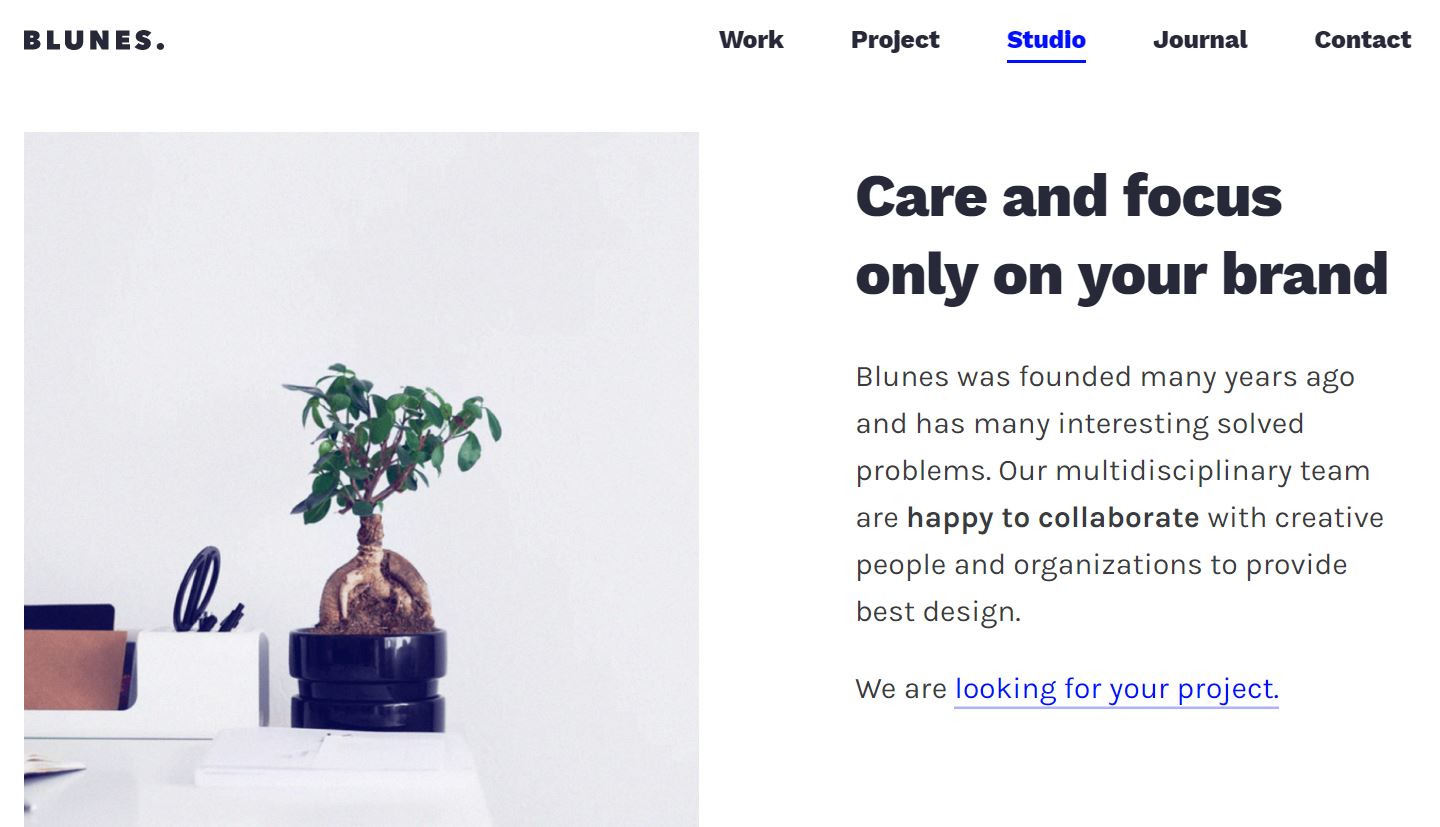Click the "We are" text before link
The height and width of the screenshot is (827, 1440).
click(x=900, y=689)
